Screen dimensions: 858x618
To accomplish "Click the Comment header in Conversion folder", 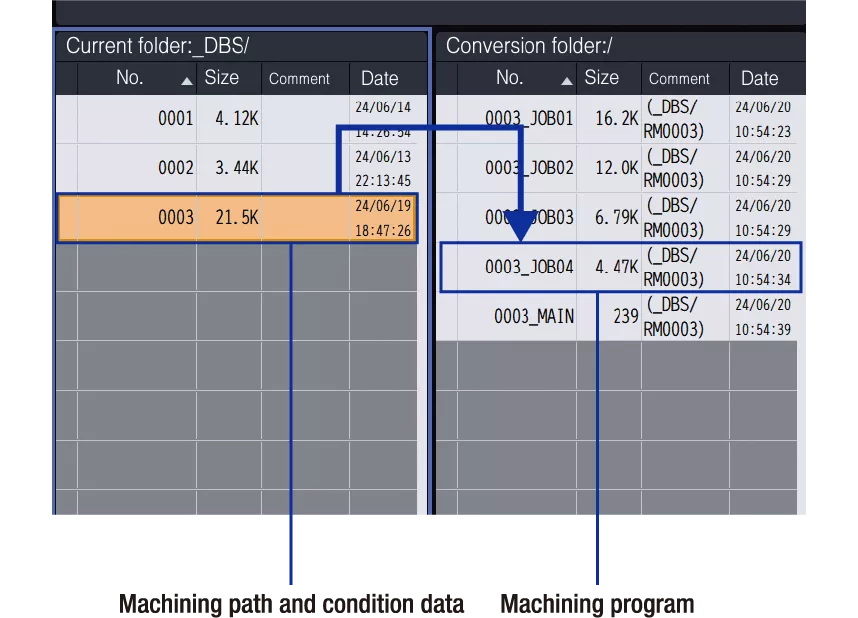I will [x=679, y=79].
